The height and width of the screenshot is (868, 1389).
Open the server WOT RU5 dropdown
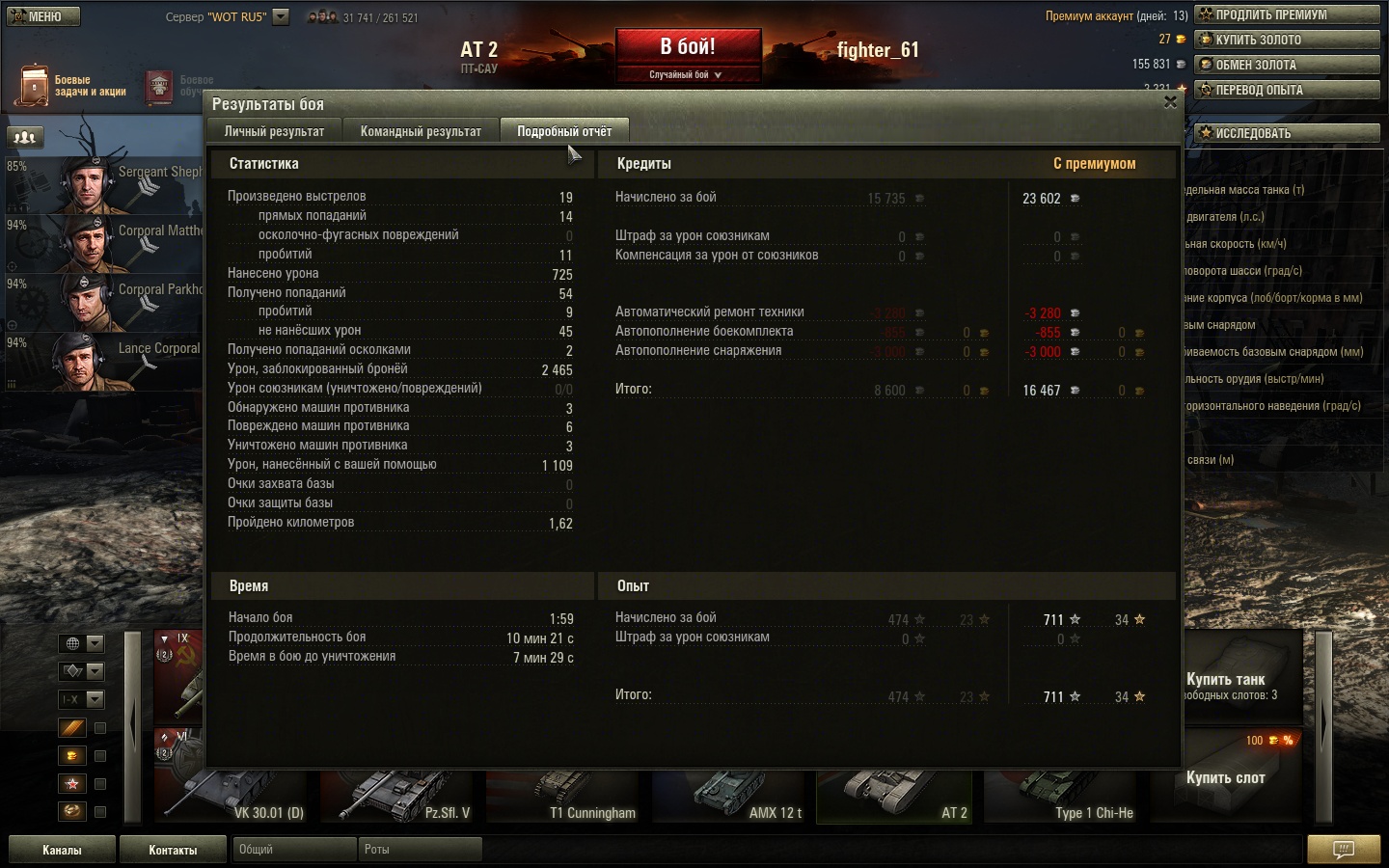pyautogui.click(x=281, y=16)
